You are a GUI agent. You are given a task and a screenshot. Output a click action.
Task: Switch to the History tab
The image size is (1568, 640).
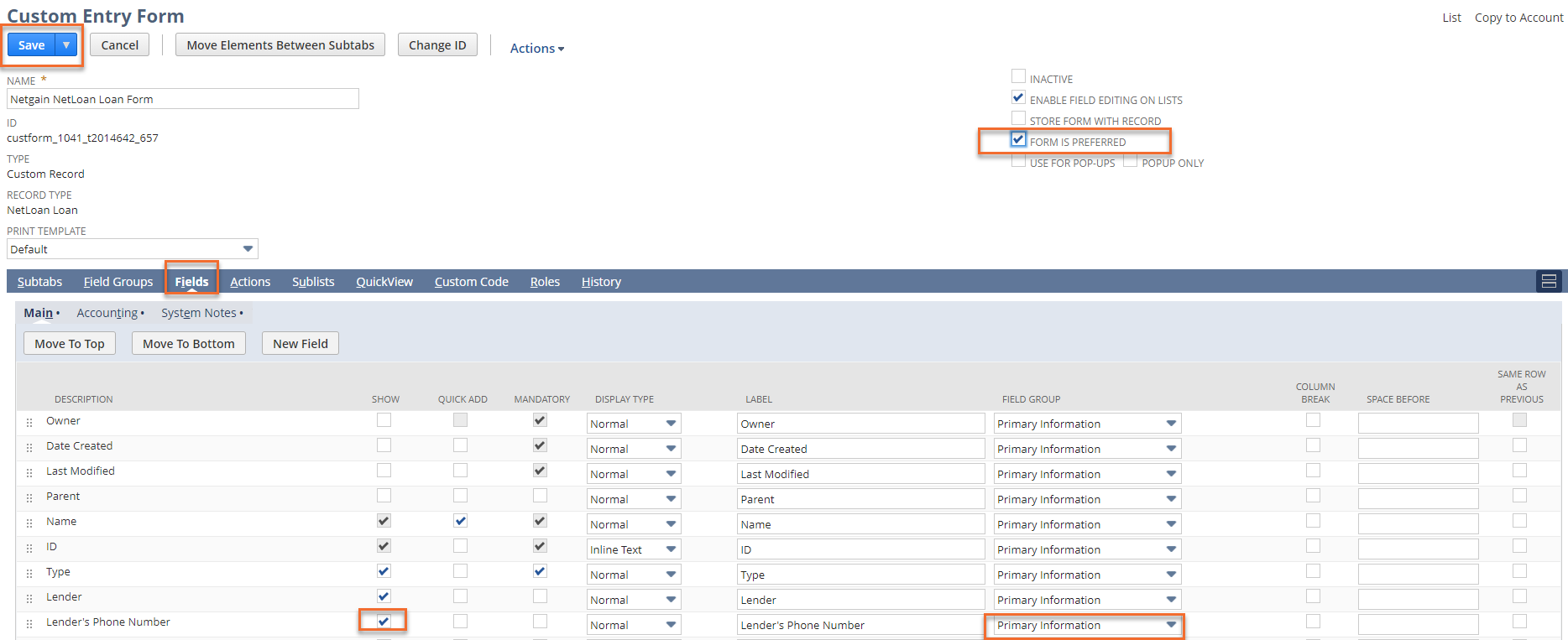click(x=601, y=282)
